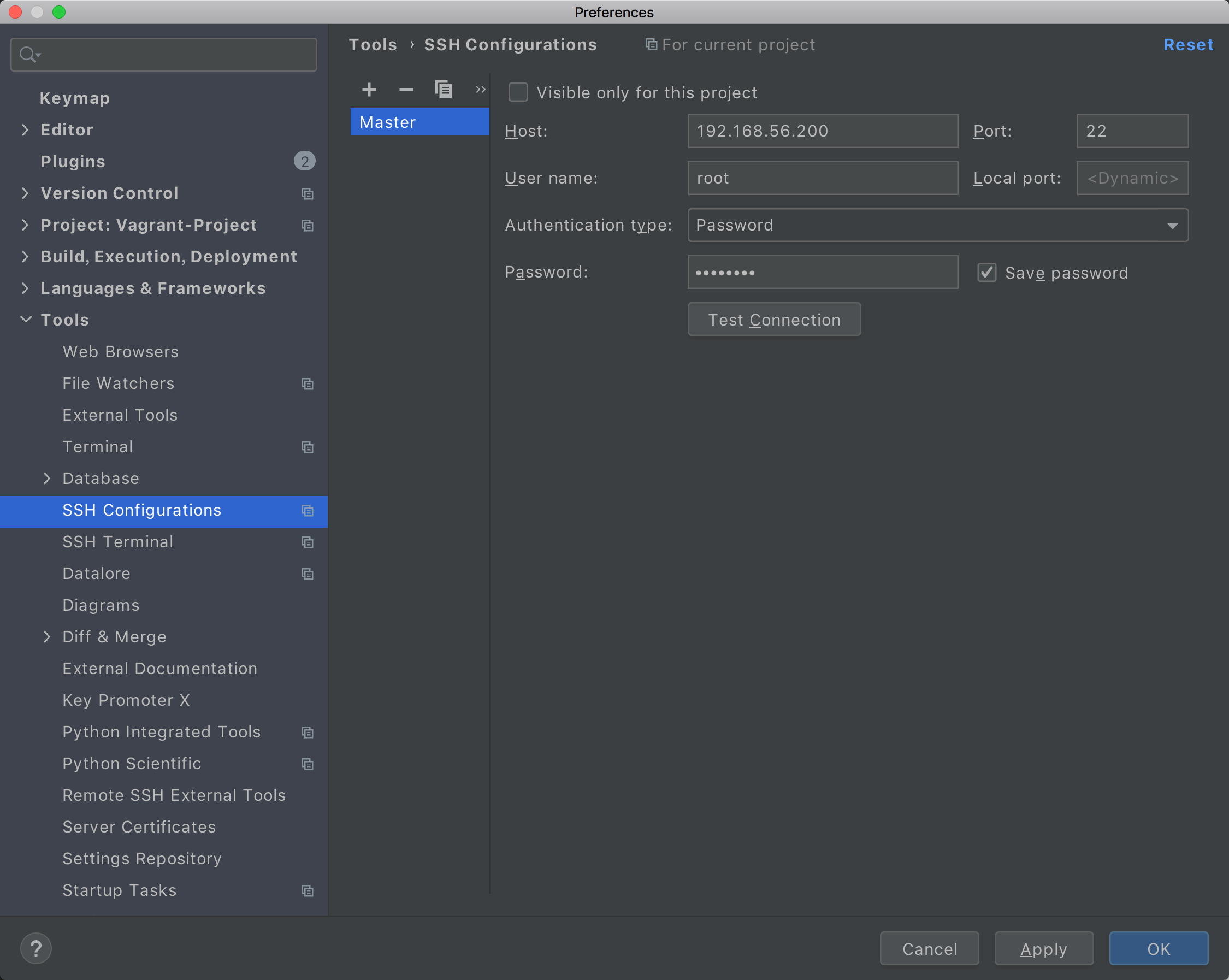Open the Authentication type dropdown
The image size is (1229, 980).
pos(937,225)
